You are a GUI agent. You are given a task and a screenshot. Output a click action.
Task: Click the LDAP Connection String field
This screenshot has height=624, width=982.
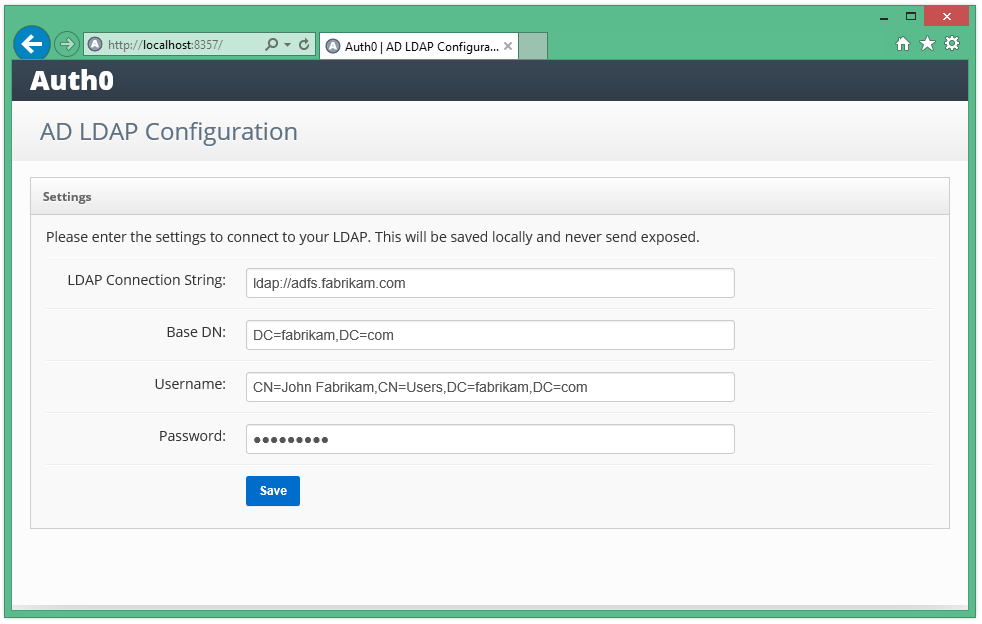click(490, 283)
